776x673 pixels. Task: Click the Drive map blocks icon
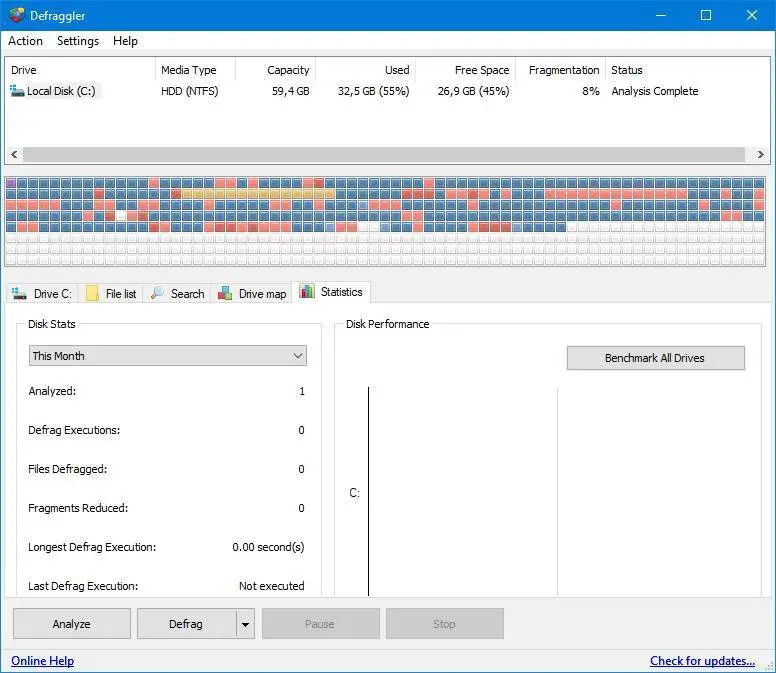[225, 293]
